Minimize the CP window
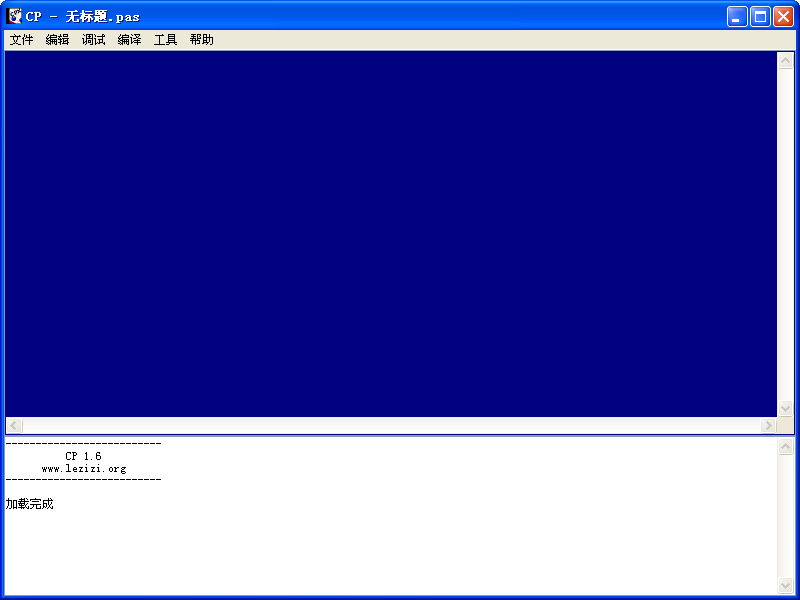800x600 pixels. pos(737,16)
